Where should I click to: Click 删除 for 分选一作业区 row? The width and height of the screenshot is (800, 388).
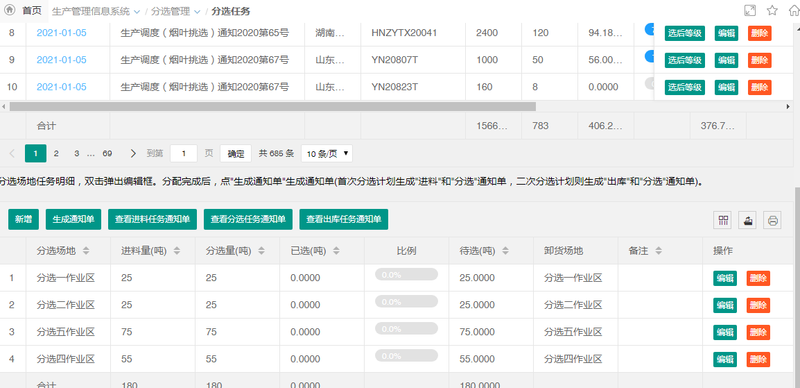(758, 278)
